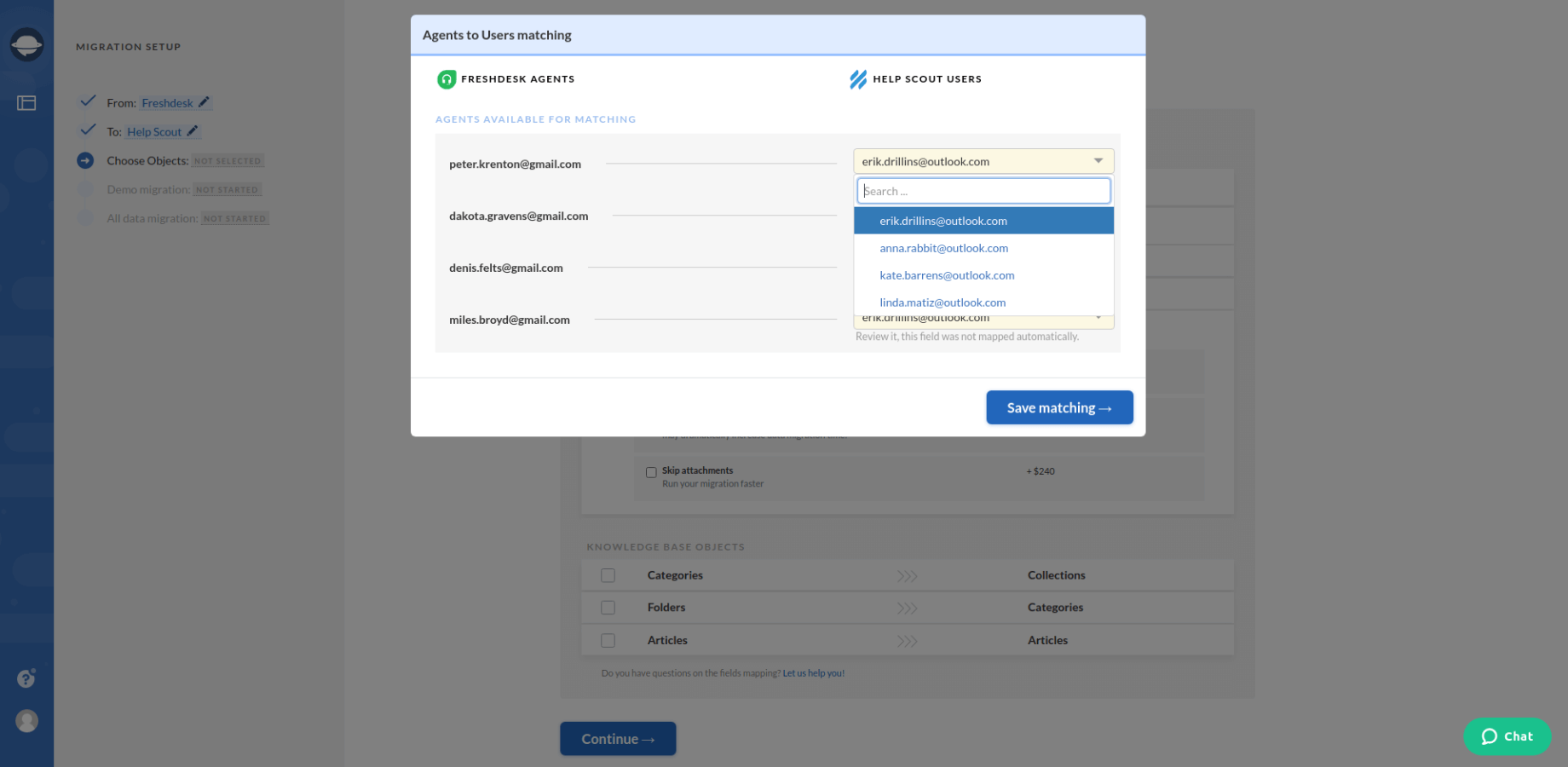Edit the Help Scout target with pencil icon
The image size is (1568, 767).
192,131
